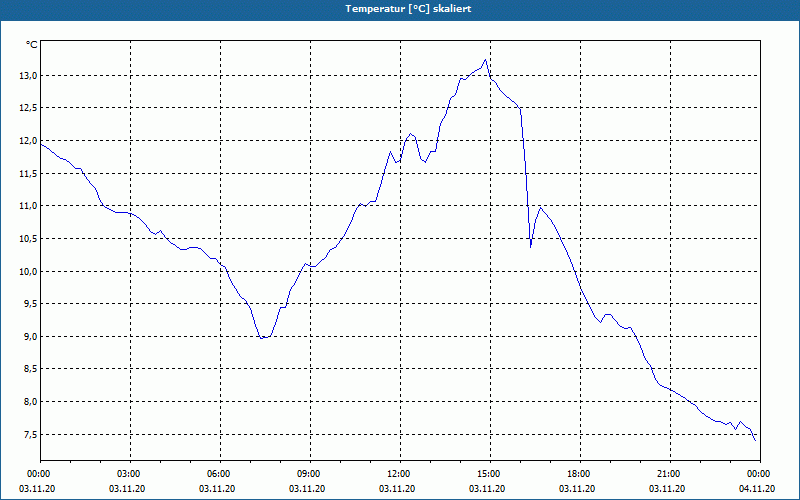Select the 9,5 y-axis label
The image size is (800, 500).
(x=30, y=304)
